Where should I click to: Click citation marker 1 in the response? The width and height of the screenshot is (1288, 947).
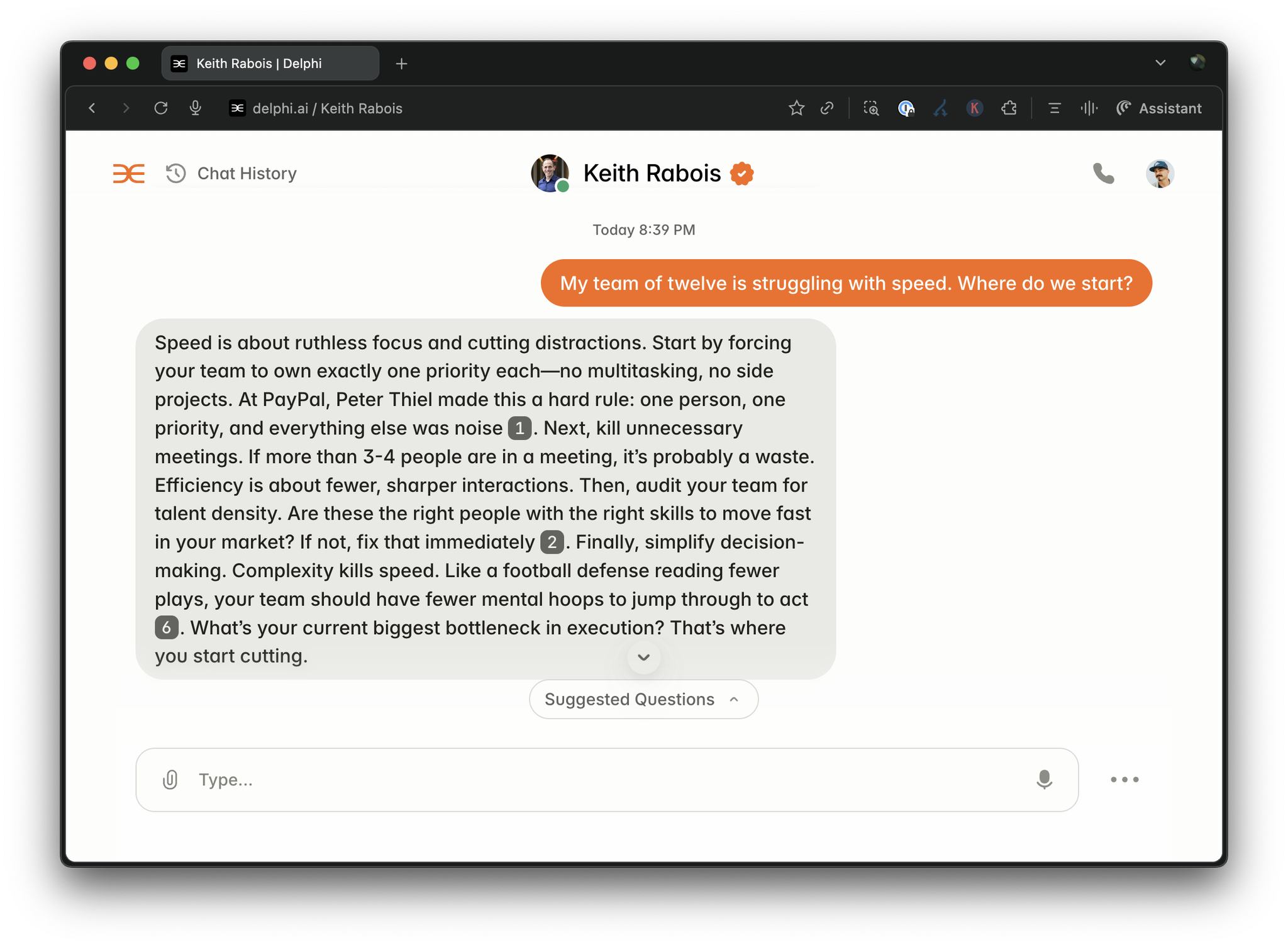tap(519, 428)
